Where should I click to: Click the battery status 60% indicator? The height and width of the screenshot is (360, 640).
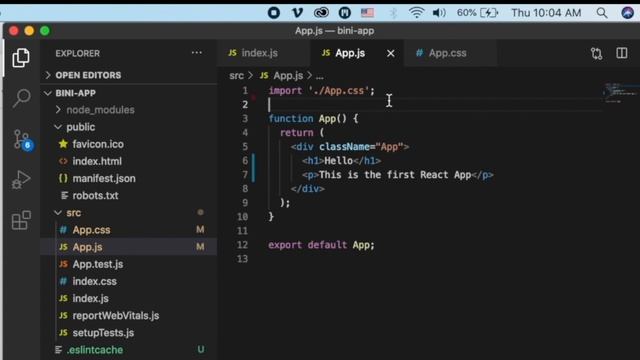pos(477,13)
